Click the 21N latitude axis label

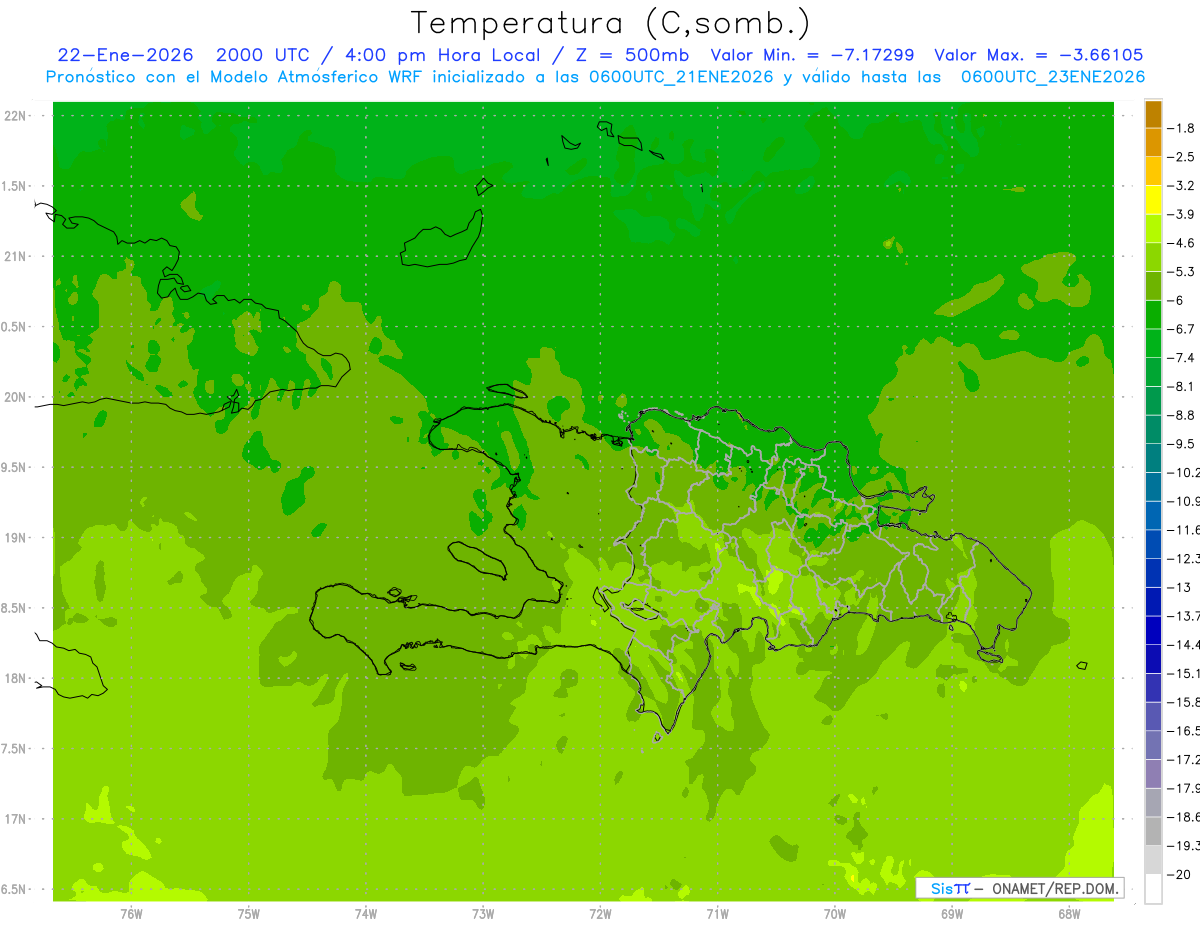(x=16, y=256)
